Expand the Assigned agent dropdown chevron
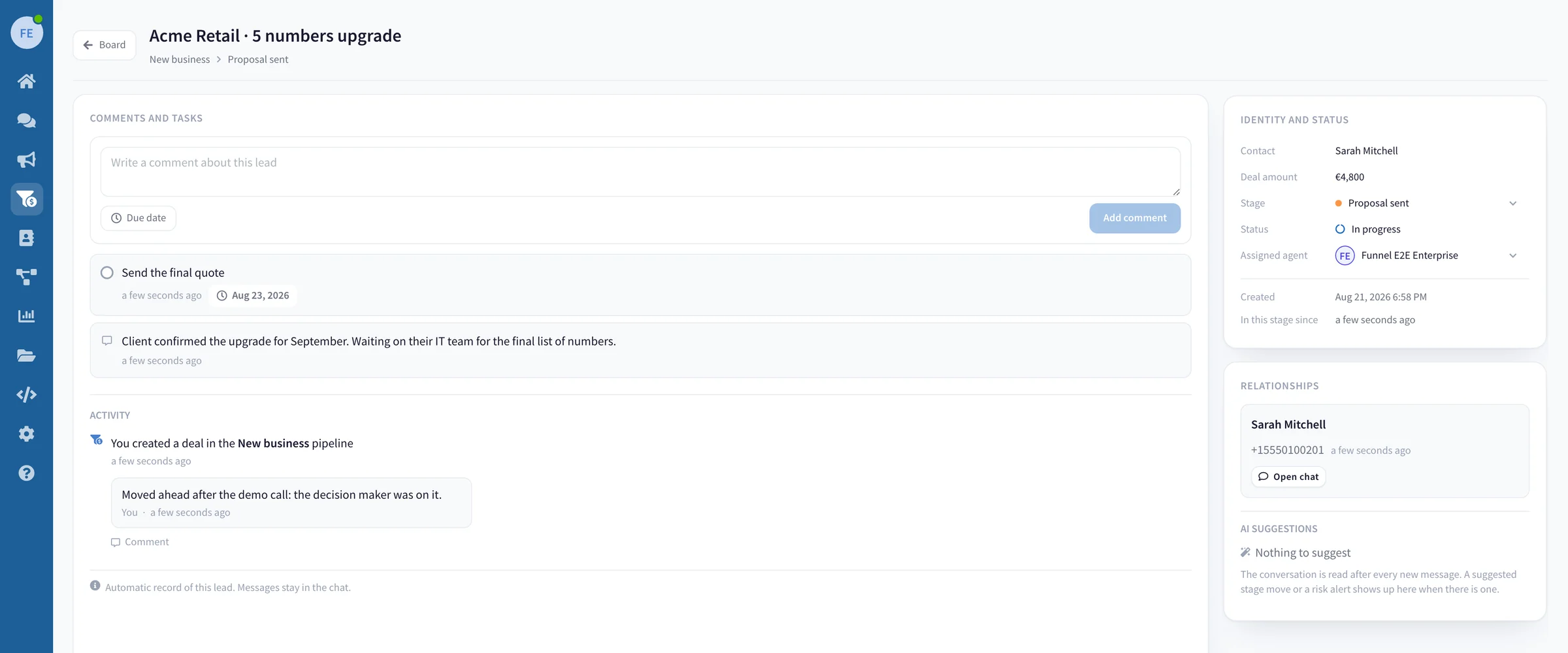1568x653 pixels. click(x=1513, y=255)
